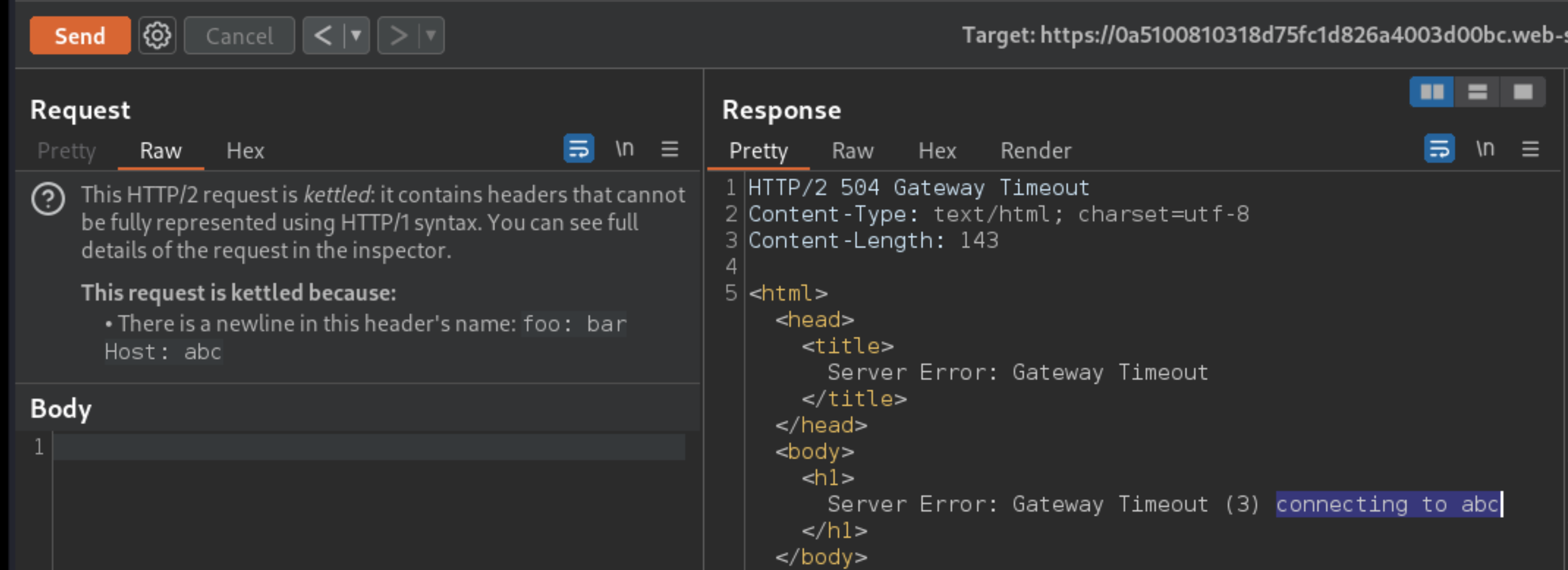
Task: Toggle non-printable characters in Request panel
Action: (624, 149)
